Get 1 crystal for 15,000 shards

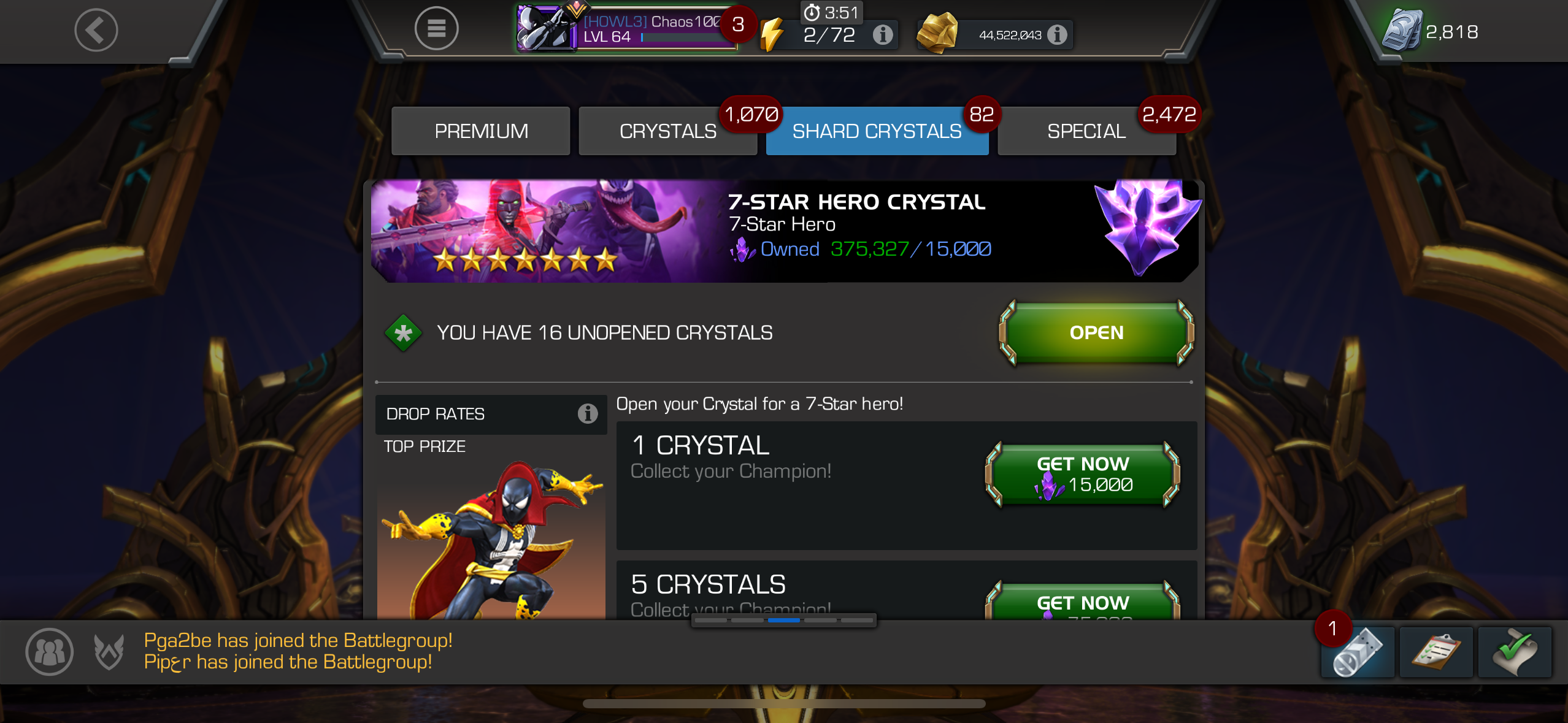coord(1083,474)
